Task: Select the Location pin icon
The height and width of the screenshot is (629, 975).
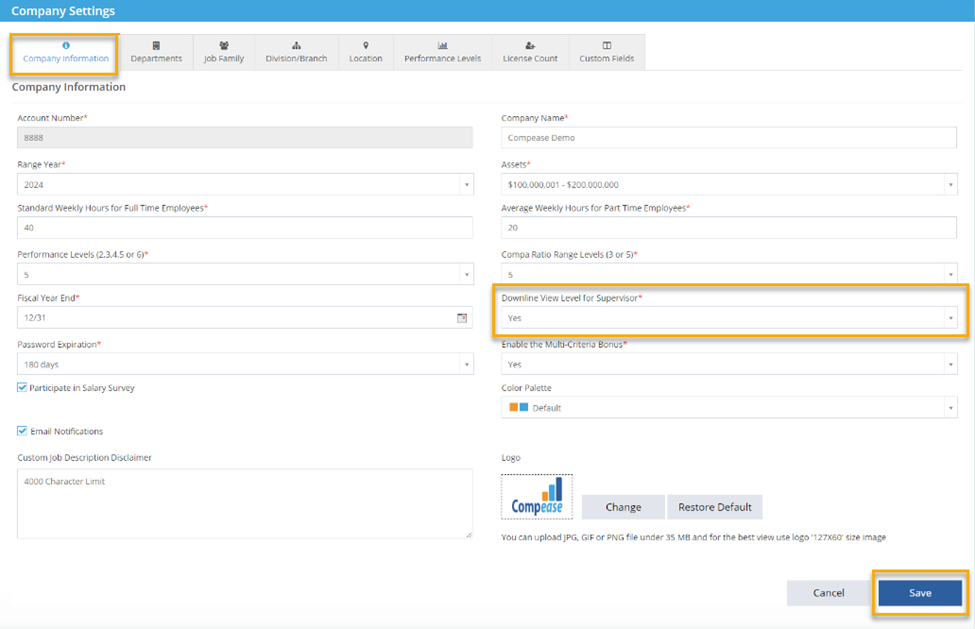Action: coord(365,44)
